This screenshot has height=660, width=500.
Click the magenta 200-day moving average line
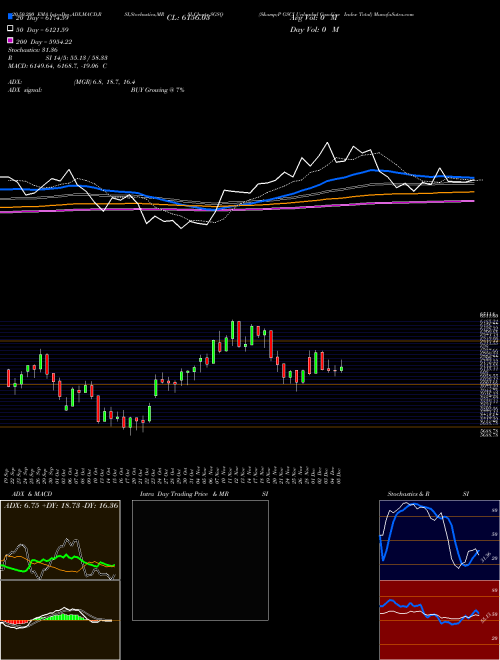click(236, 207)
